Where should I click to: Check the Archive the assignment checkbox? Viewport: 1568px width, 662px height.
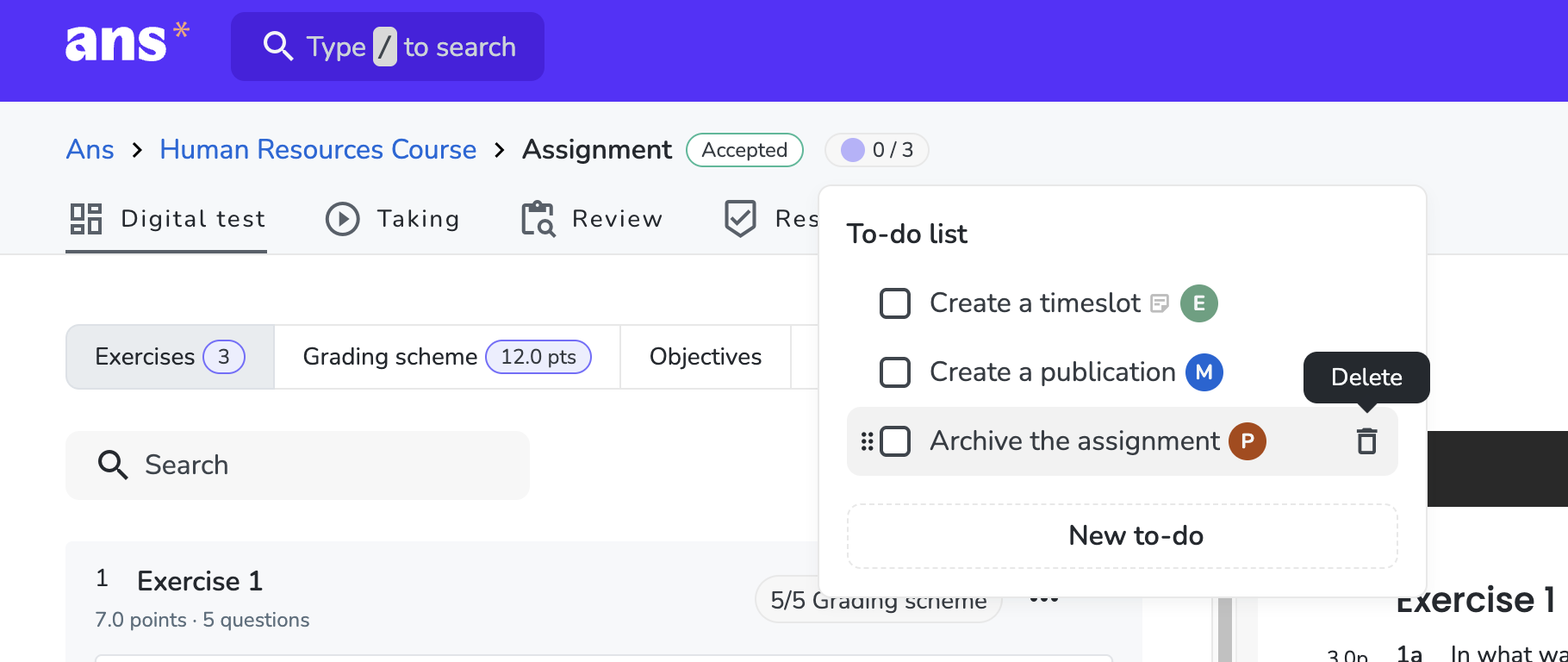pyautogui.click(x=895, y=441)
